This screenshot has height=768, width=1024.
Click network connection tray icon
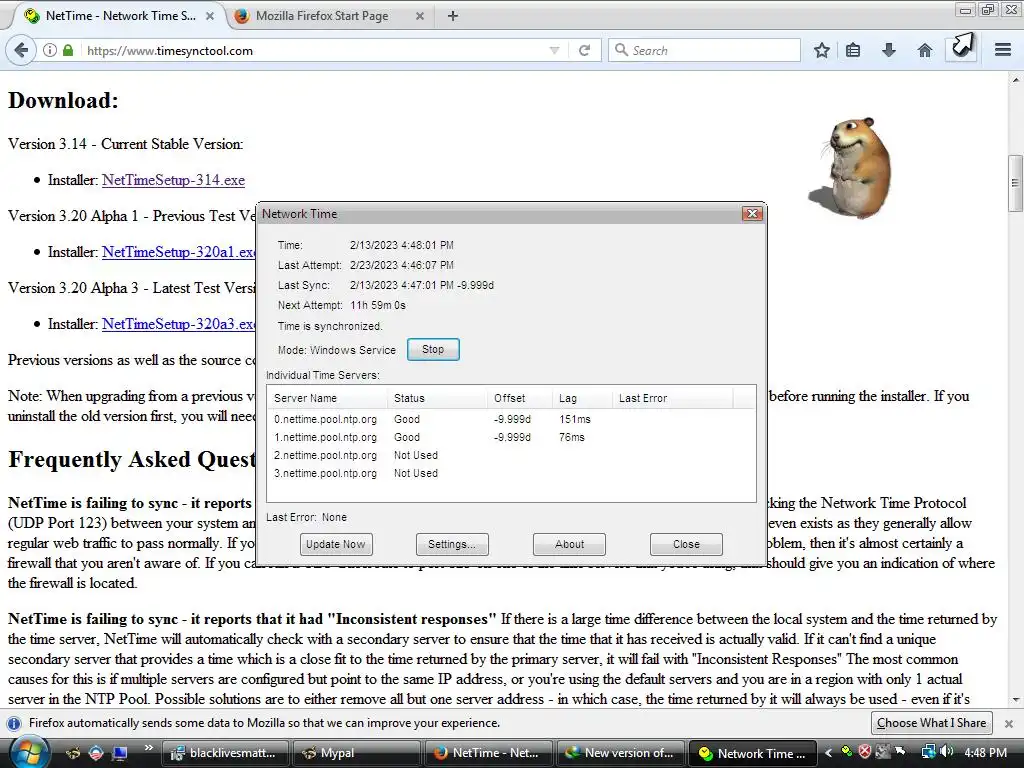(928, 752)
